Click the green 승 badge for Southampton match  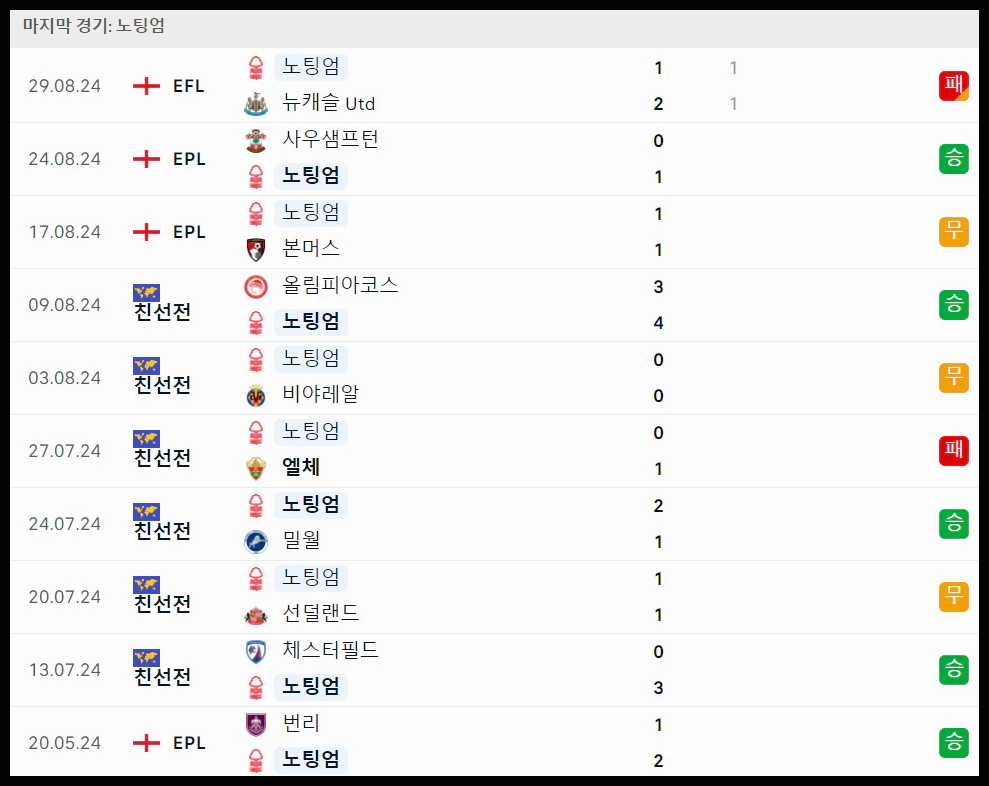click(954, 159)
